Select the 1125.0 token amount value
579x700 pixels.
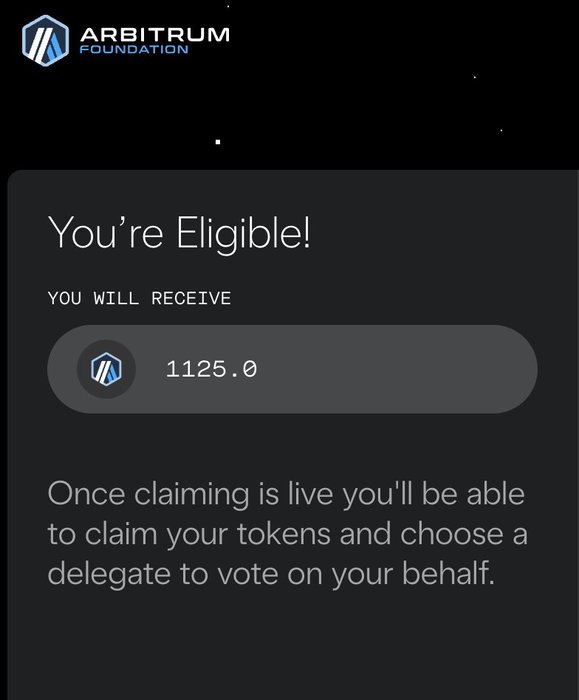click(x=211, y=369)
